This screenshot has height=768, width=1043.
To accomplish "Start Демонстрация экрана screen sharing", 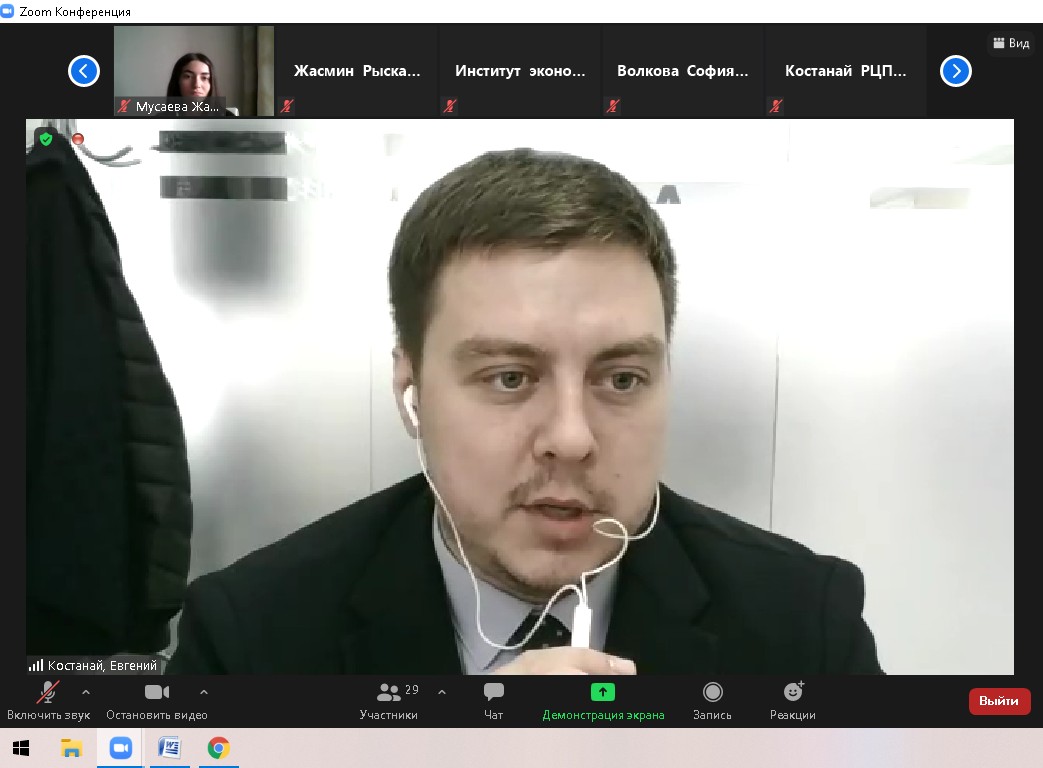I will 603,701.
